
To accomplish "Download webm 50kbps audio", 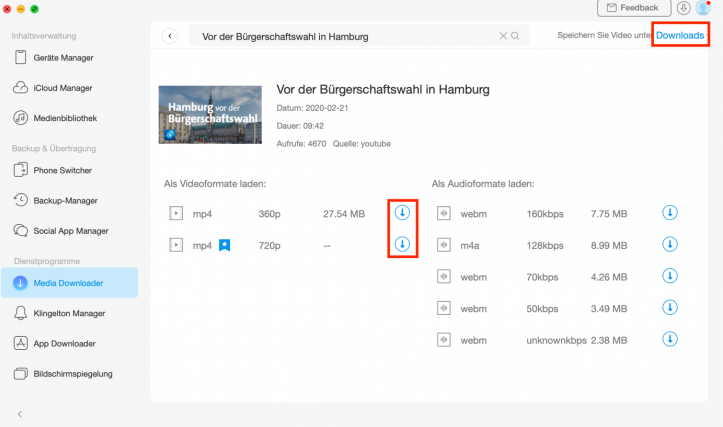I will click(670, 308).
